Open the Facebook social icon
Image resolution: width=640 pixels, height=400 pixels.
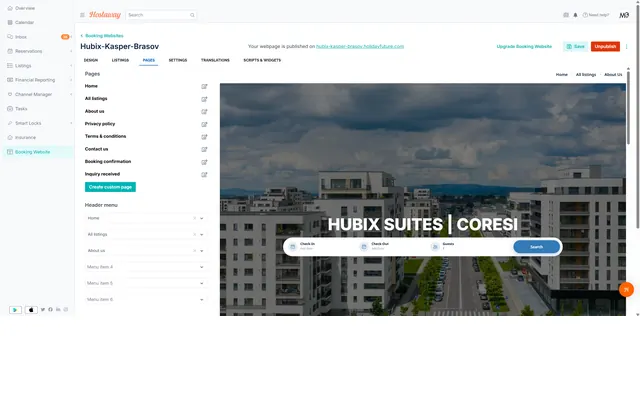click(50, 309)
